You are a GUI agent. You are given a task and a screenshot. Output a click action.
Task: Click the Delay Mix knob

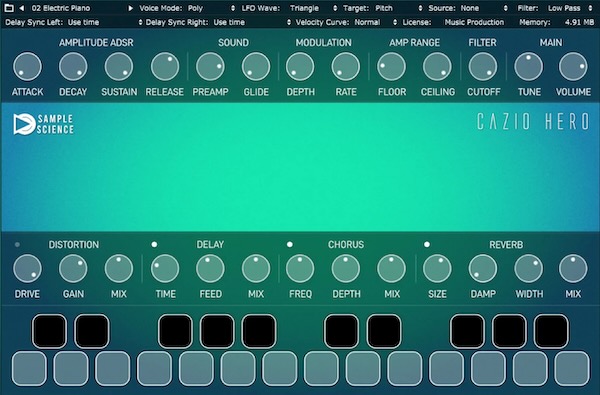point(256,269)
